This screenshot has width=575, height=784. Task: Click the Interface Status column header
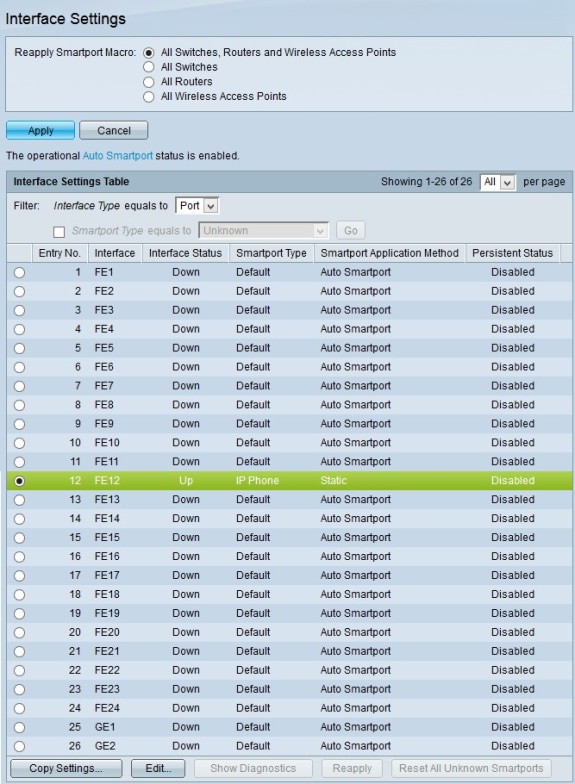(x=186, y=253)
